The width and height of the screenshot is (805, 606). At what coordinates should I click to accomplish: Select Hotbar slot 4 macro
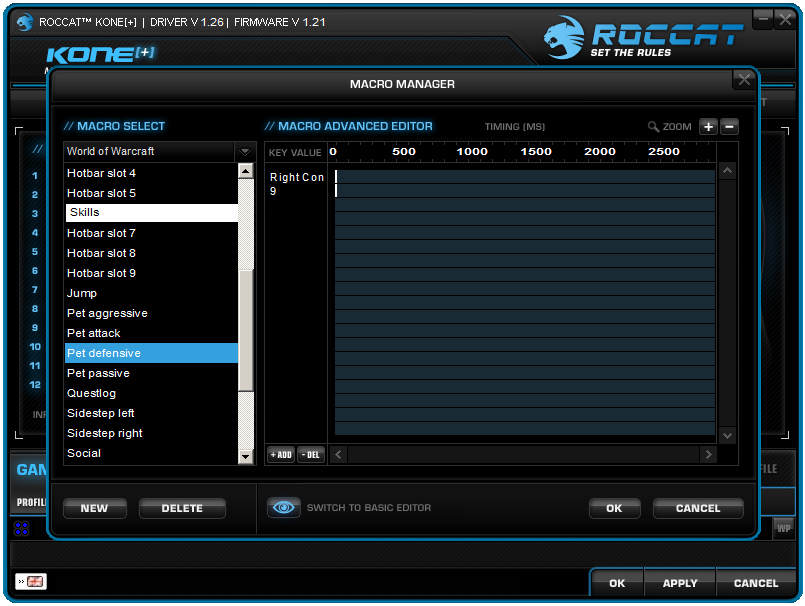tap(151, 174)
